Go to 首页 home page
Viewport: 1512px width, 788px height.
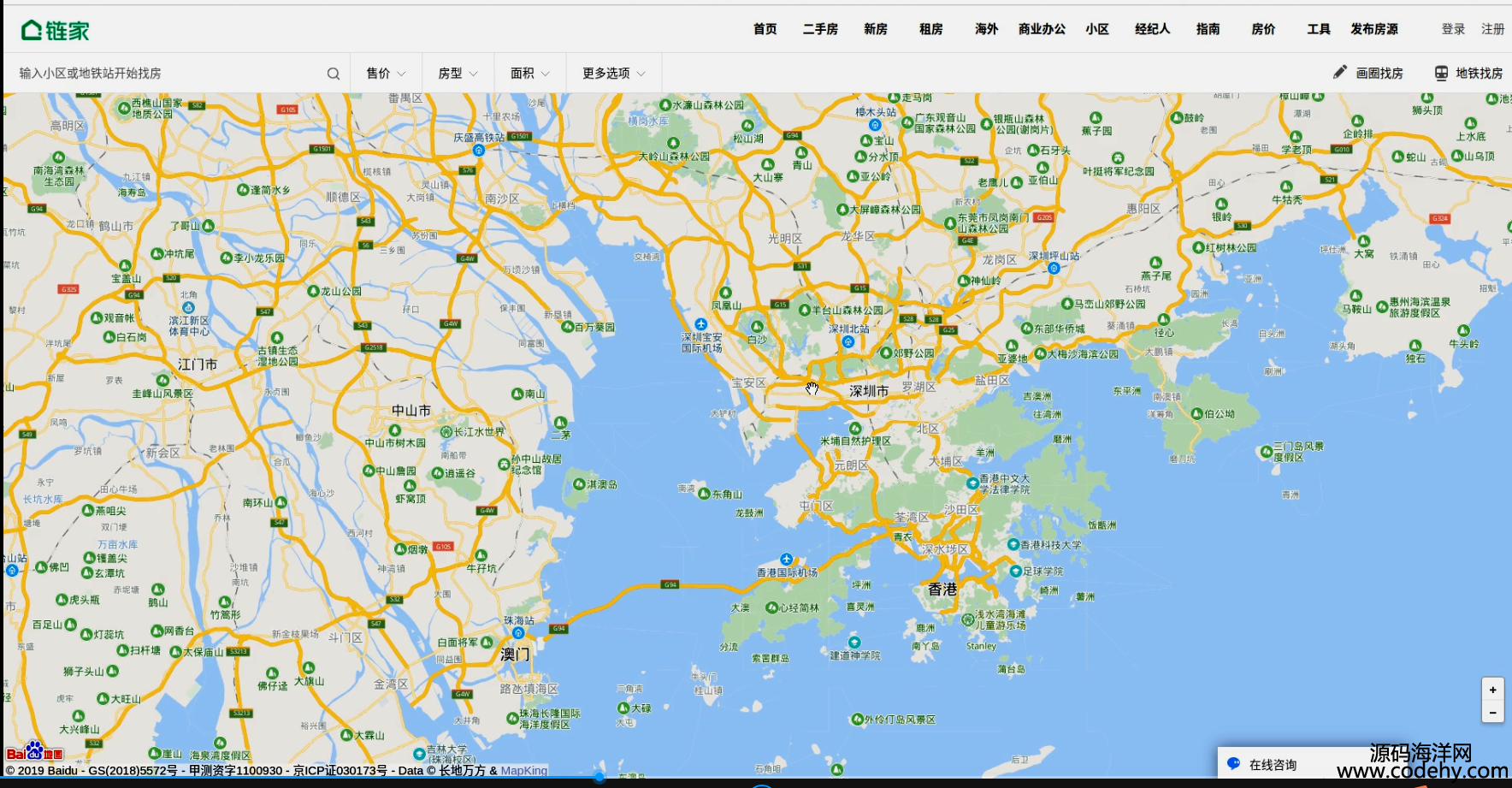tap(765, 29)
